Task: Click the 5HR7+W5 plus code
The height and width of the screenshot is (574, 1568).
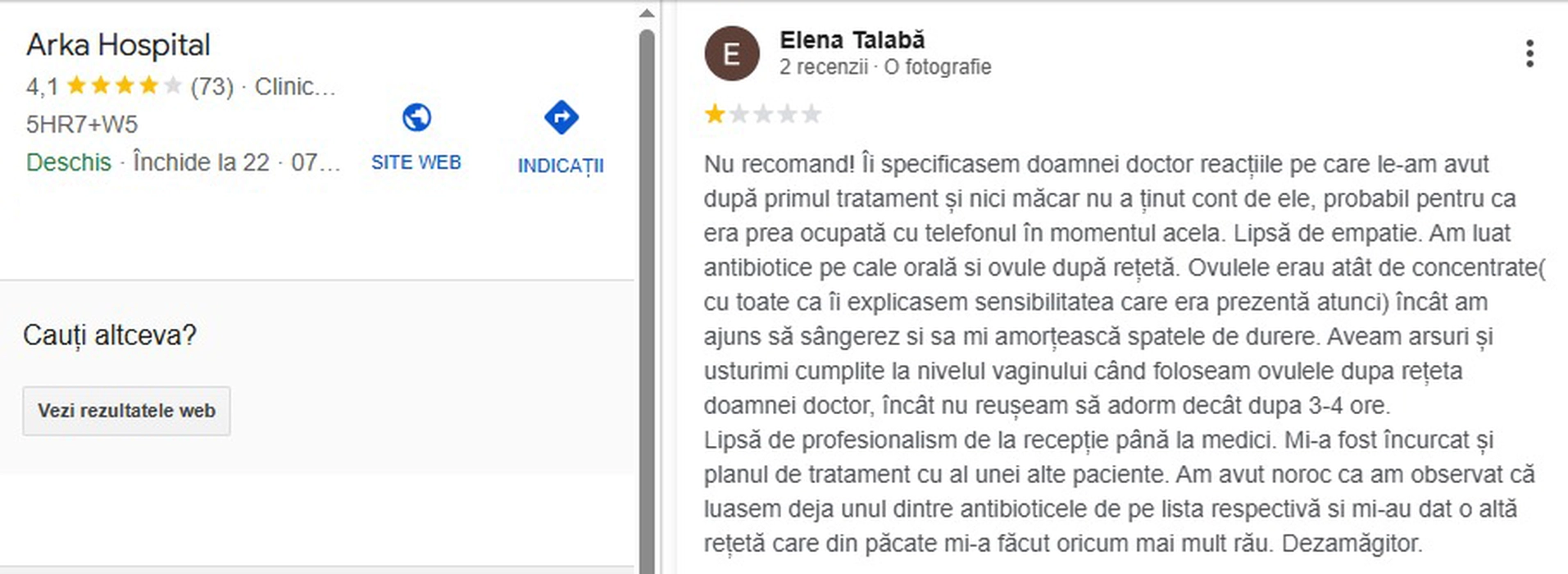Action: [82, 125]
